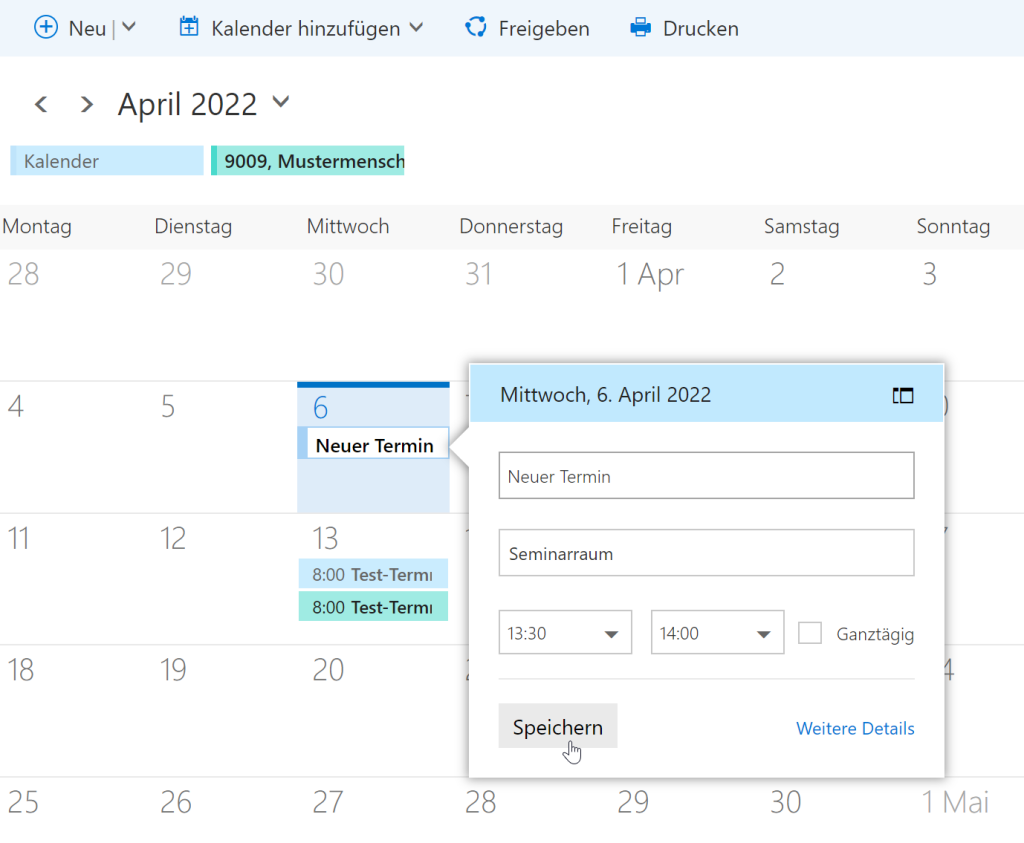The height and width of the screenshot is (843, 1024).
Task: Click the Speichern button
Action: (x=557, y=727)
